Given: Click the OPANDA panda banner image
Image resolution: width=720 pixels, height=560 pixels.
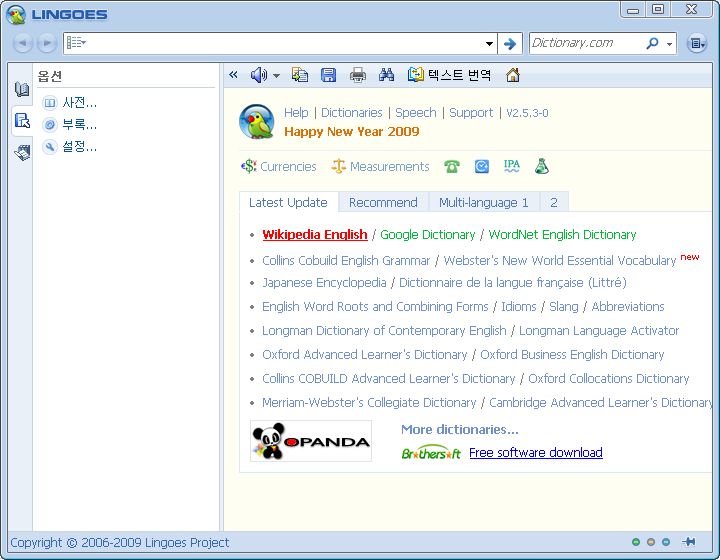Looking at the screenshot, I should coord(311,441).
